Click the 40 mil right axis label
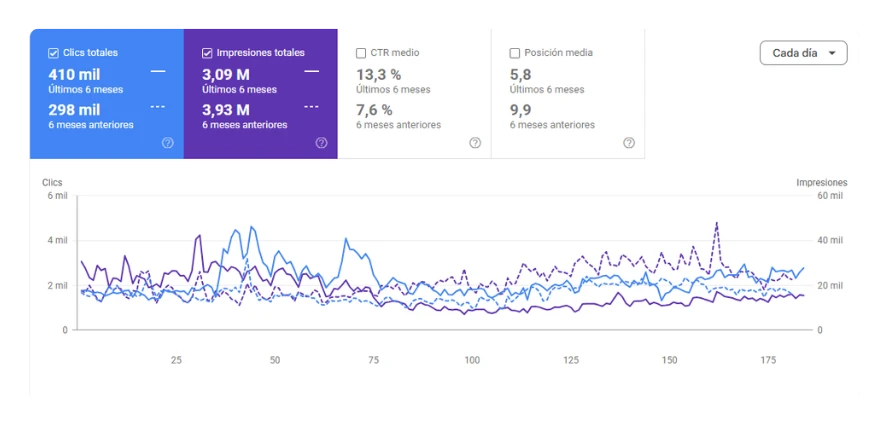The height and width of the screenshot is (438, 892). pos(830,240)
